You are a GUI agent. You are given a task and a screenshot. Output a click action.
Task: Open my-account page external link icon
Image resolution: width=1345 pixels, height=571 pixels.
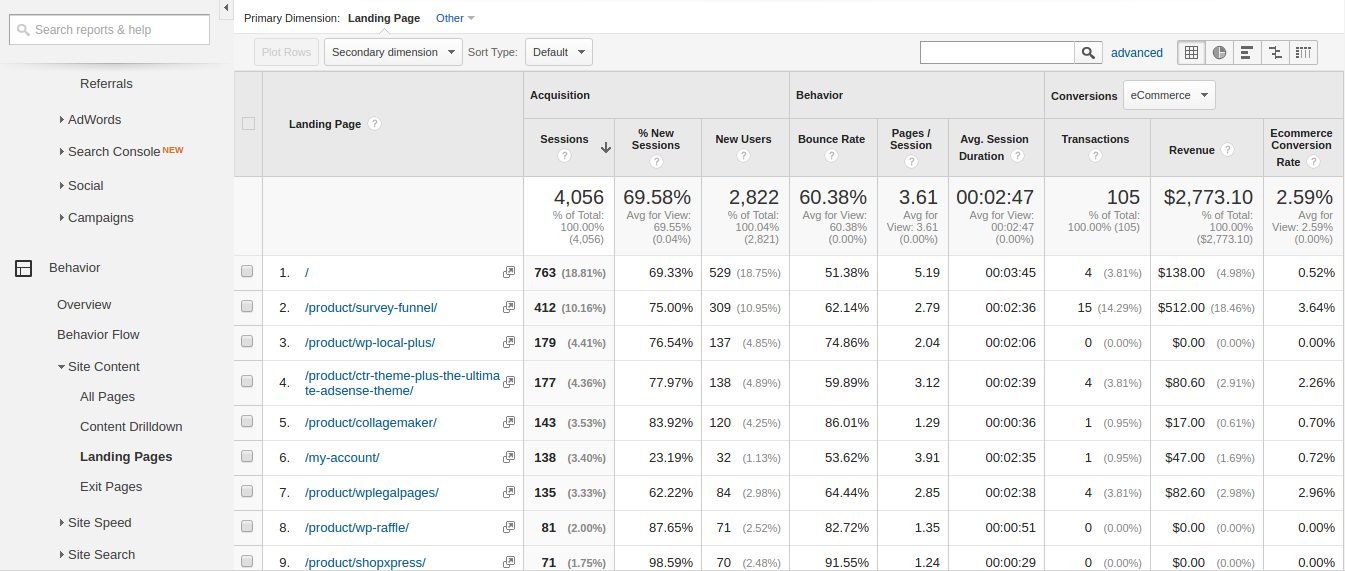coord(509,457)
